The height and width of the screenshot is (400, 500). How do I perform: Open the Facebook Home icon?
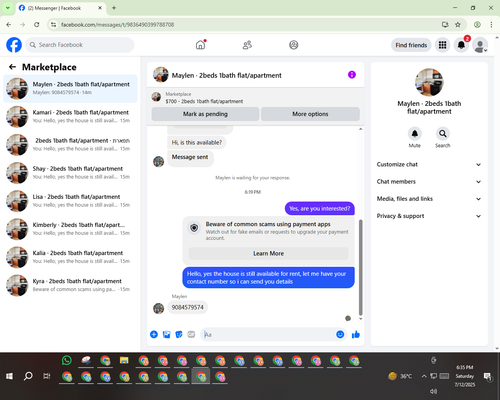(200, 45)
